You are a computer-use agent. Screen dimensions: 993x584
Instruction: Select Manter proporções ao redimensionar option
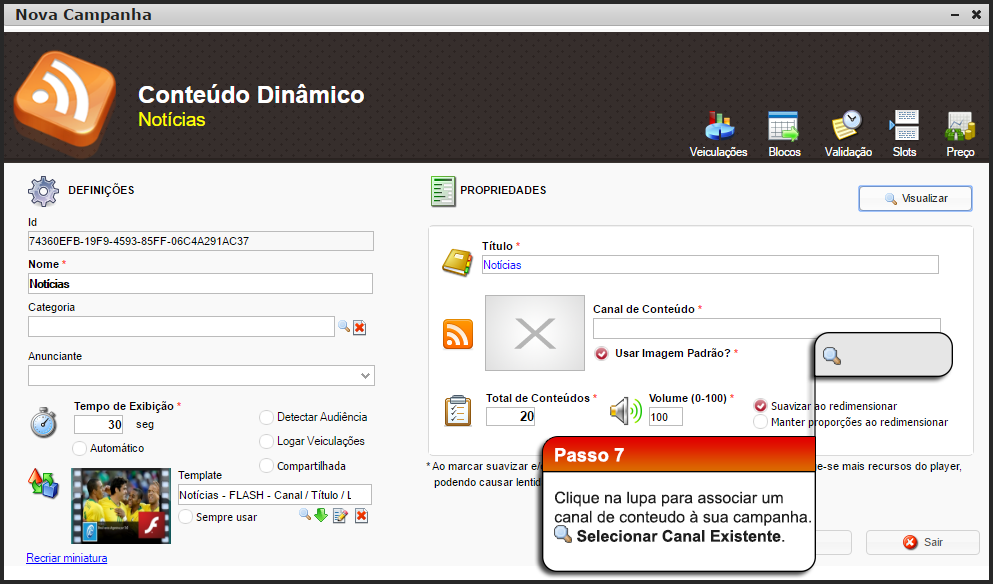(760, 422)
